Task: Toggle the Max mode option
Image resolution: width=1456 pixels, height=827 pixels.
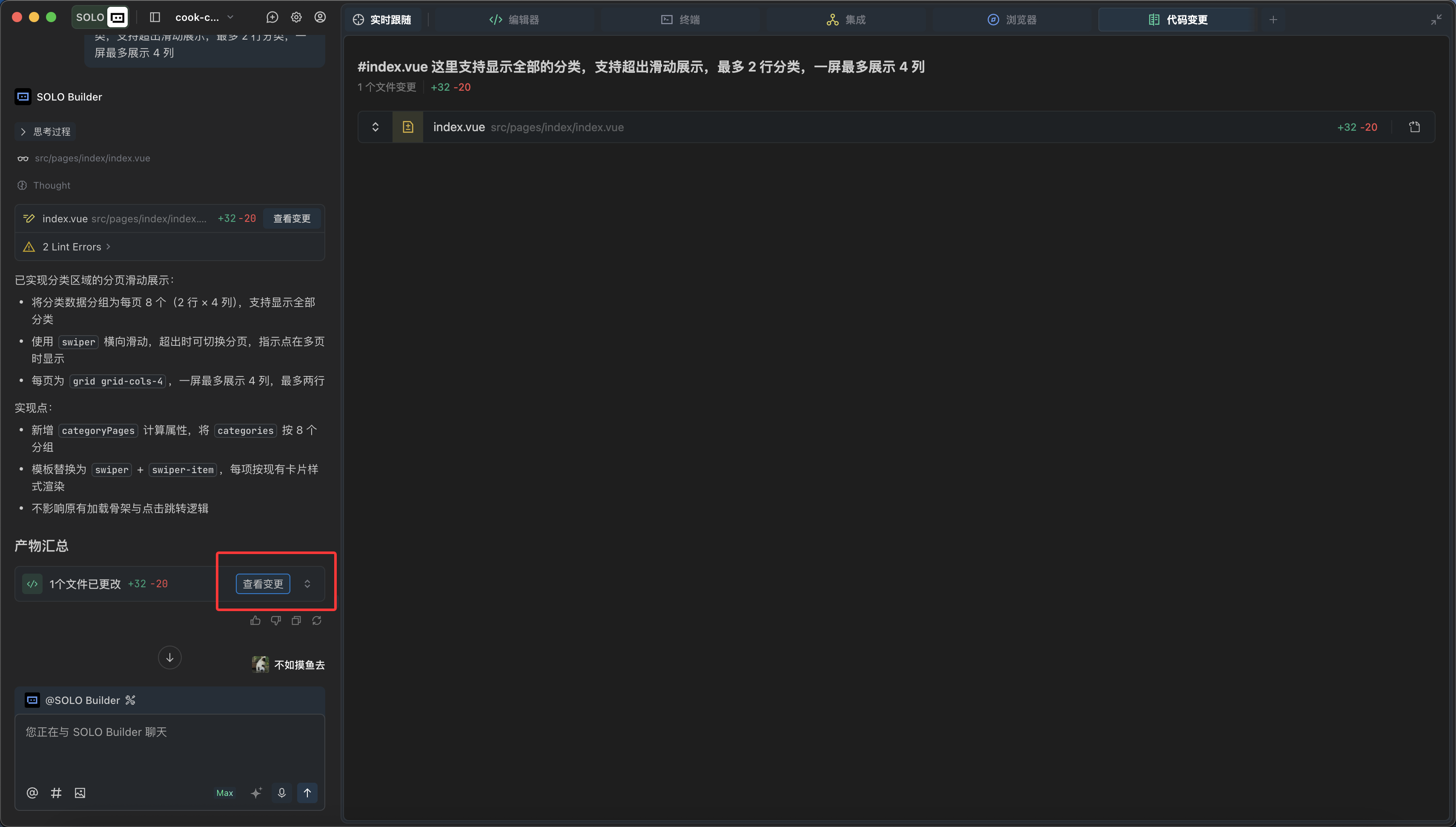Action: pos(224,793)
